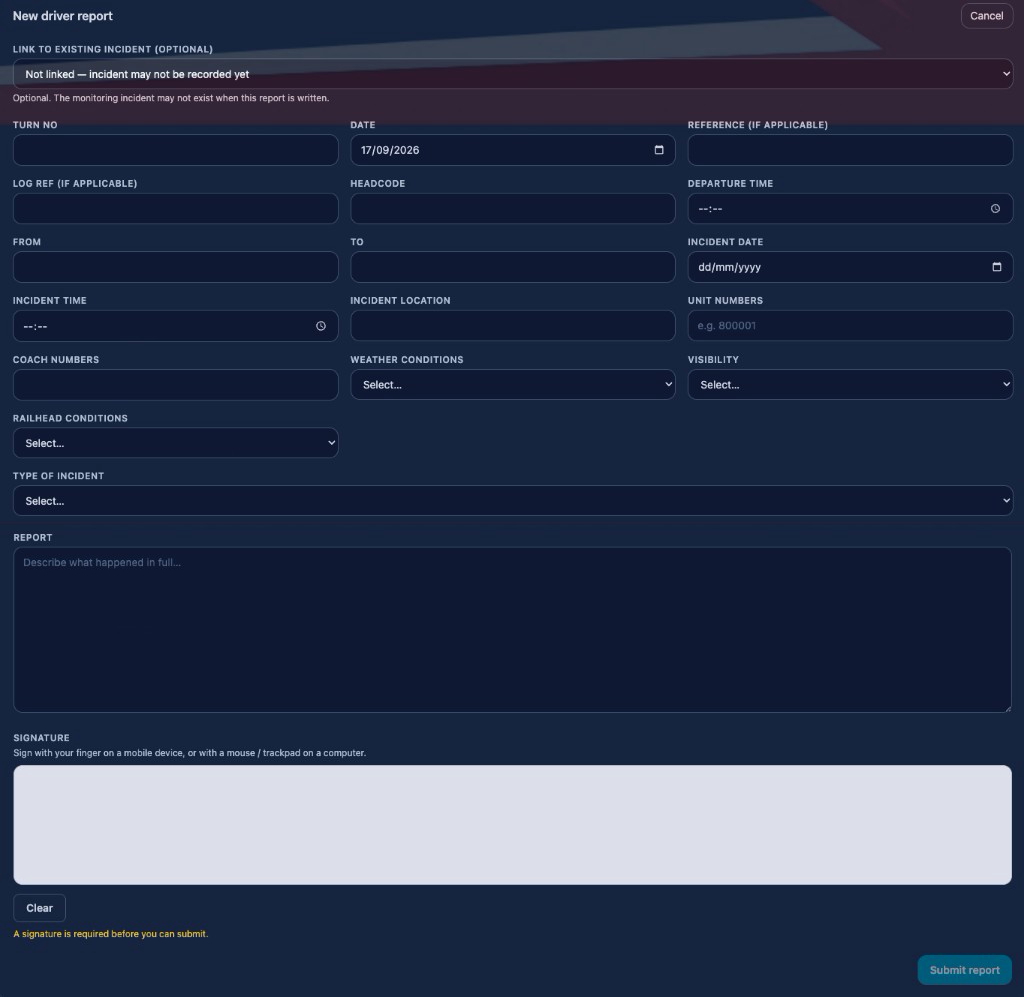Click into the Report text area

[x=513, y=629]
